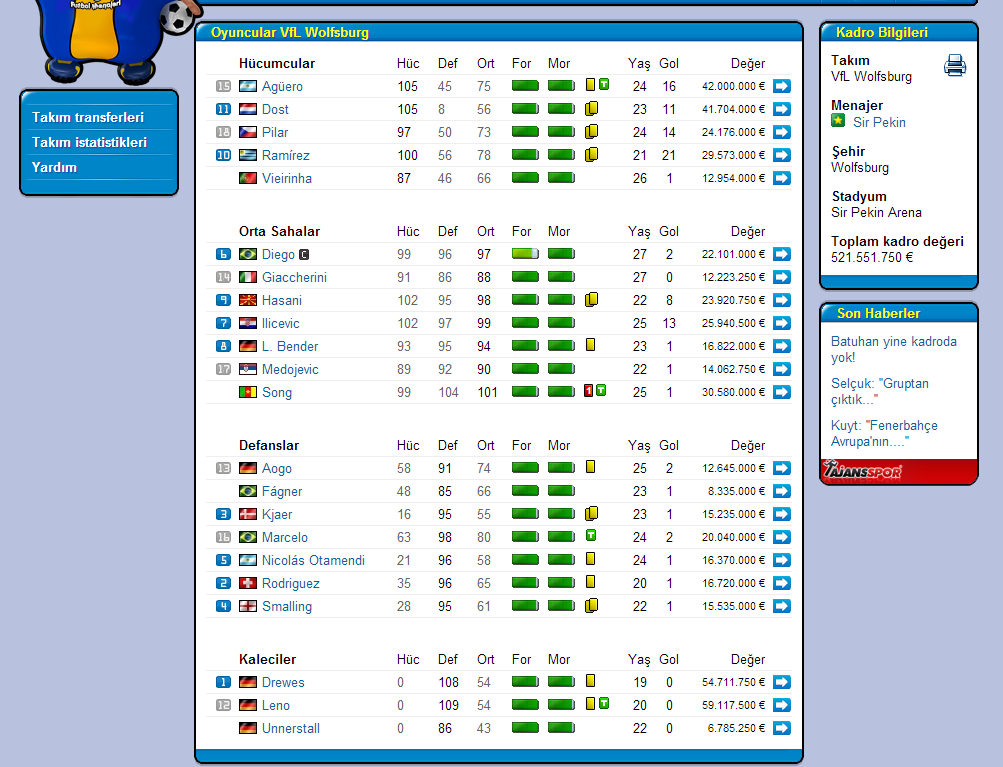Image resolution: width=1003 pixels, height=767 pixels.
Task: Click shirt number 1 icon beside Drewes
Action: (223, 683)
